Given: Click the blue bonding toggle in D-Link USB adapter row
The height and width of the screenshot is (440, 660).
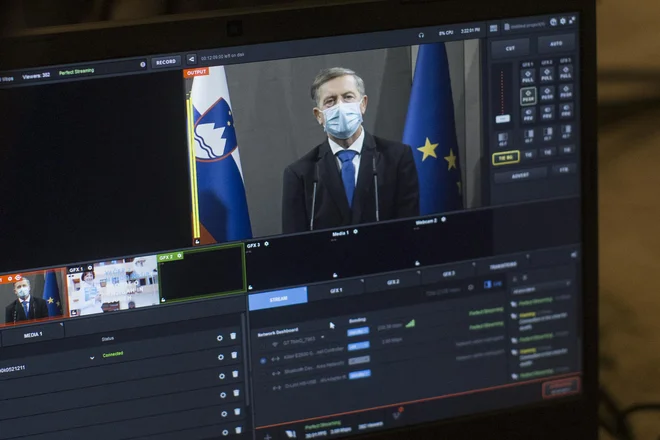Looking at the screenshot, I should click(359, 374).
